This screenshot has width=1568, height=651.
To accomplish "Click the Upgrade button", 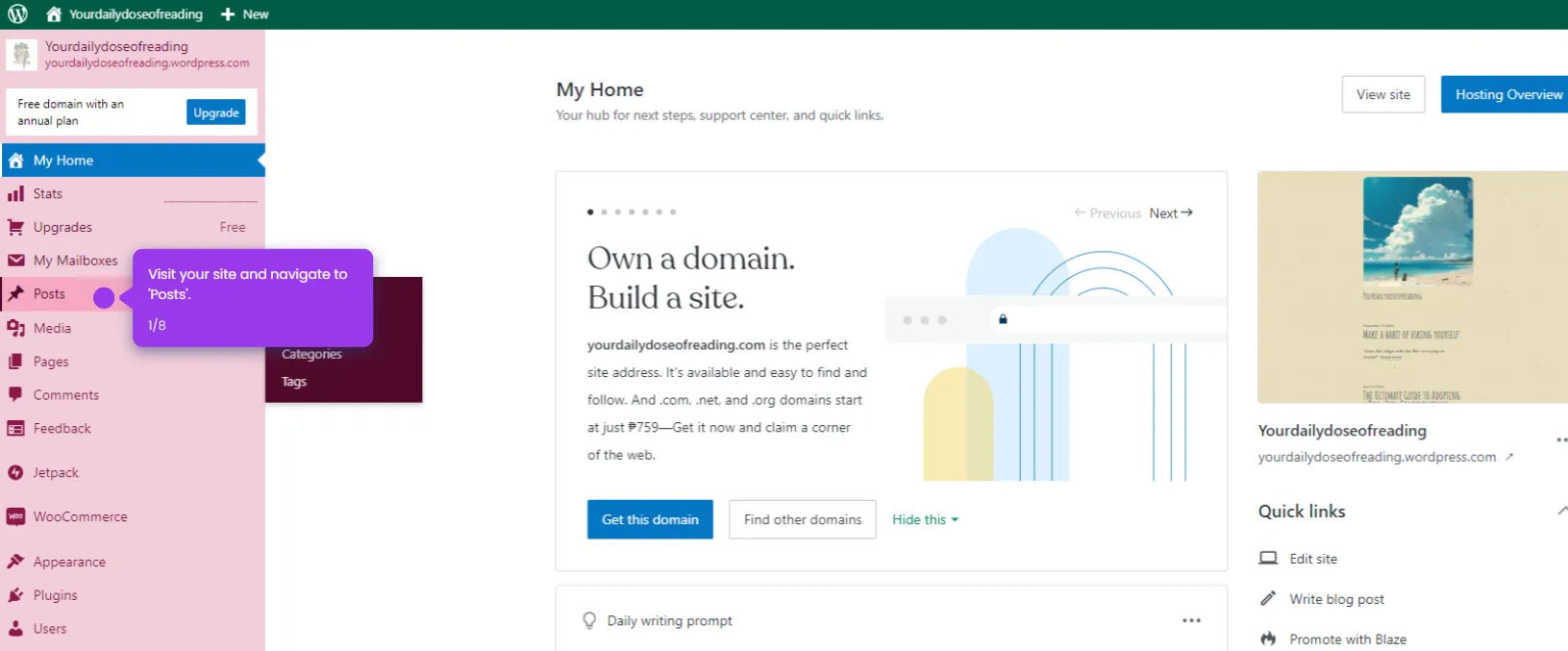I will 215,113.
